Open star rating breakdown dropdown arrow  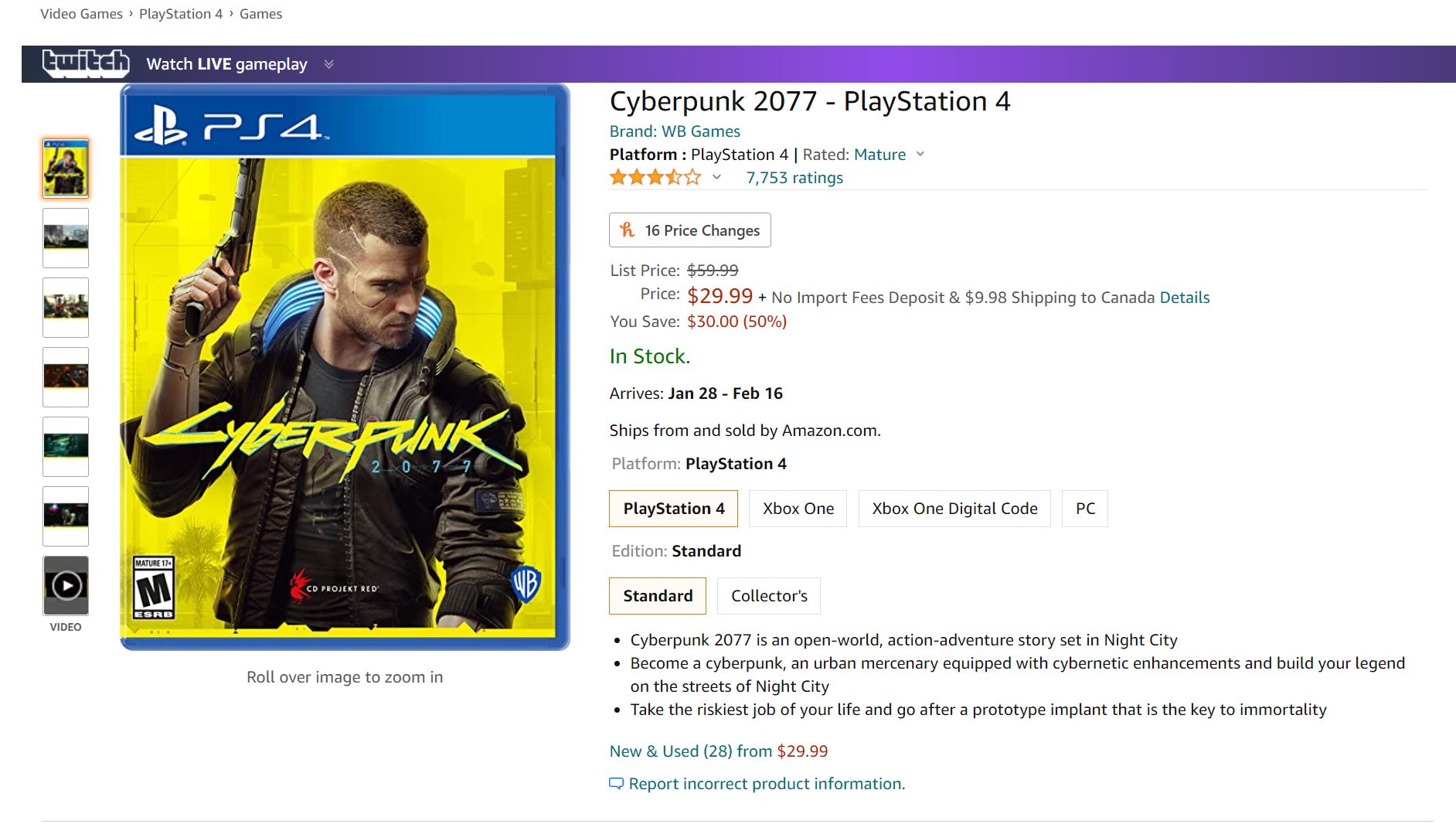pos(716,177)
